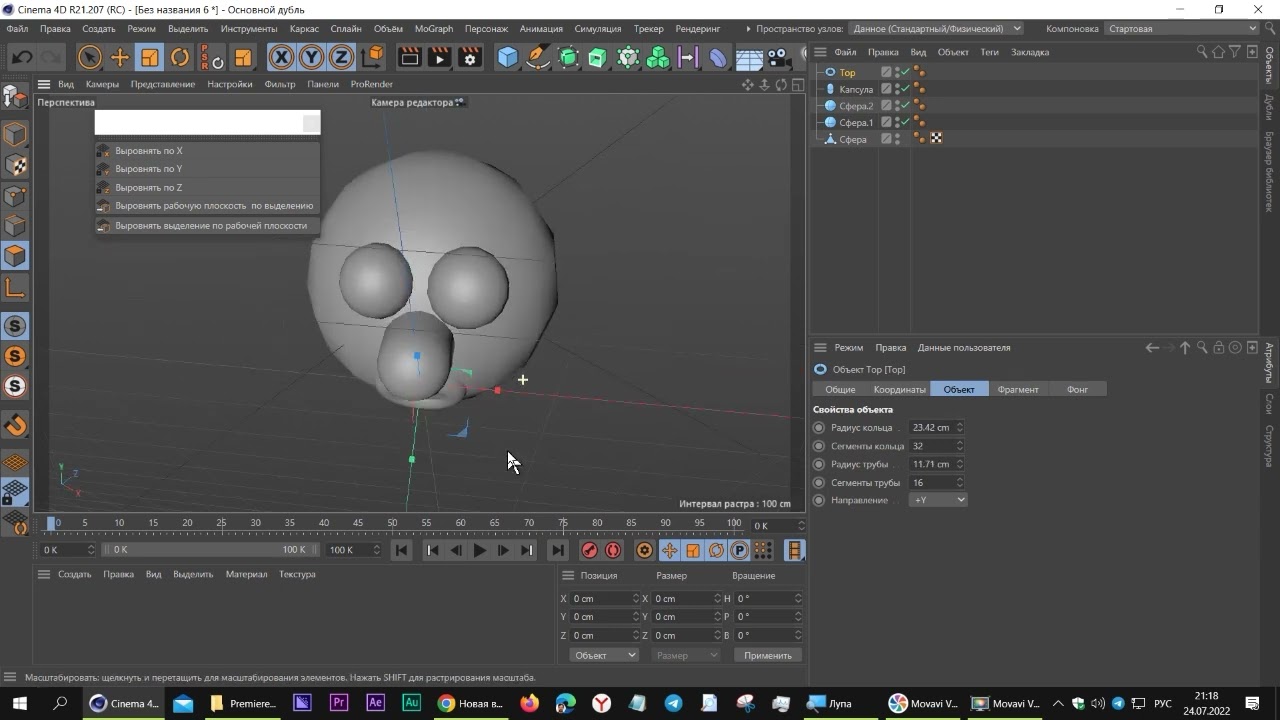Click Радиус кольца stepper arrows
1280x720 pixels.
960,427
